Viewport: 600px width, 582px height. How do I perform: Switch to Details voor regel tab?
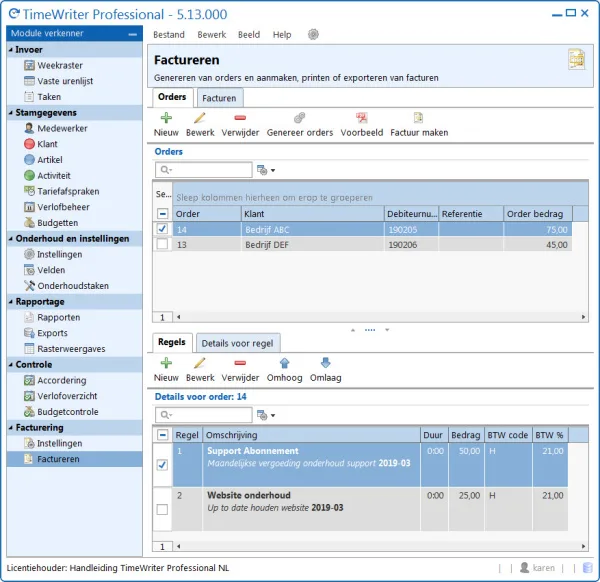(x=238, y=343)
